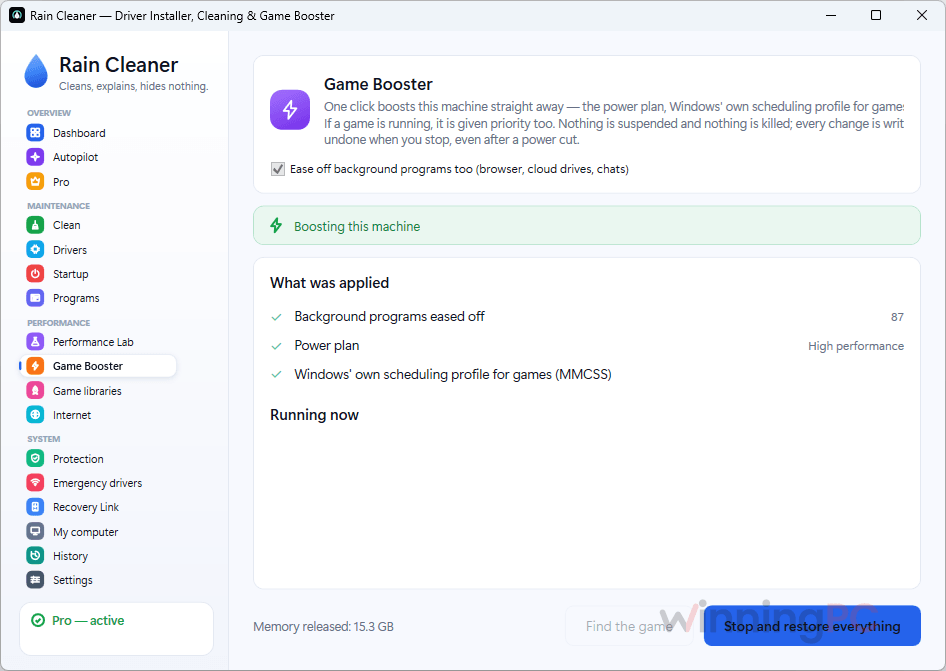Open Settings using the sliders icon

(x=35, y=580)
